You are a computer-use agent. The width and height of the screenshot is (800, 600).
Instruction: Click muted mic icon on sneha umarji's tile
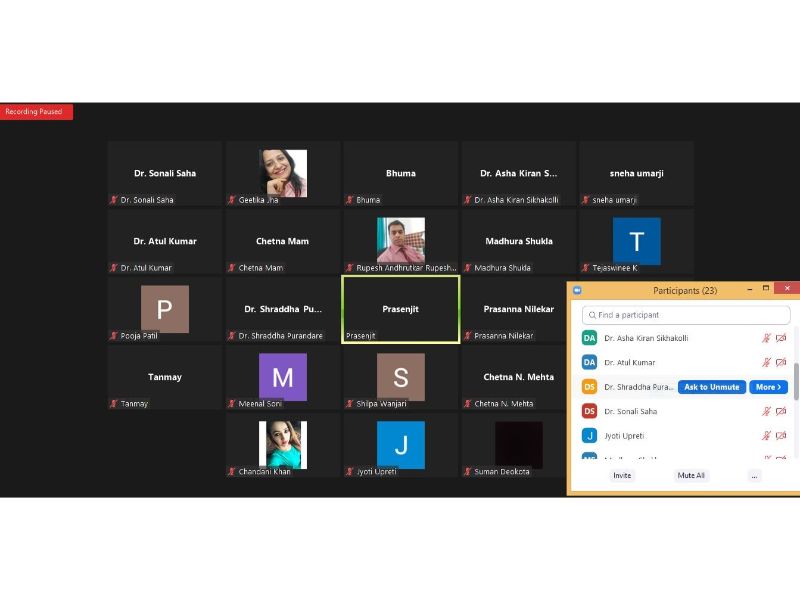[x=586, y=200]
